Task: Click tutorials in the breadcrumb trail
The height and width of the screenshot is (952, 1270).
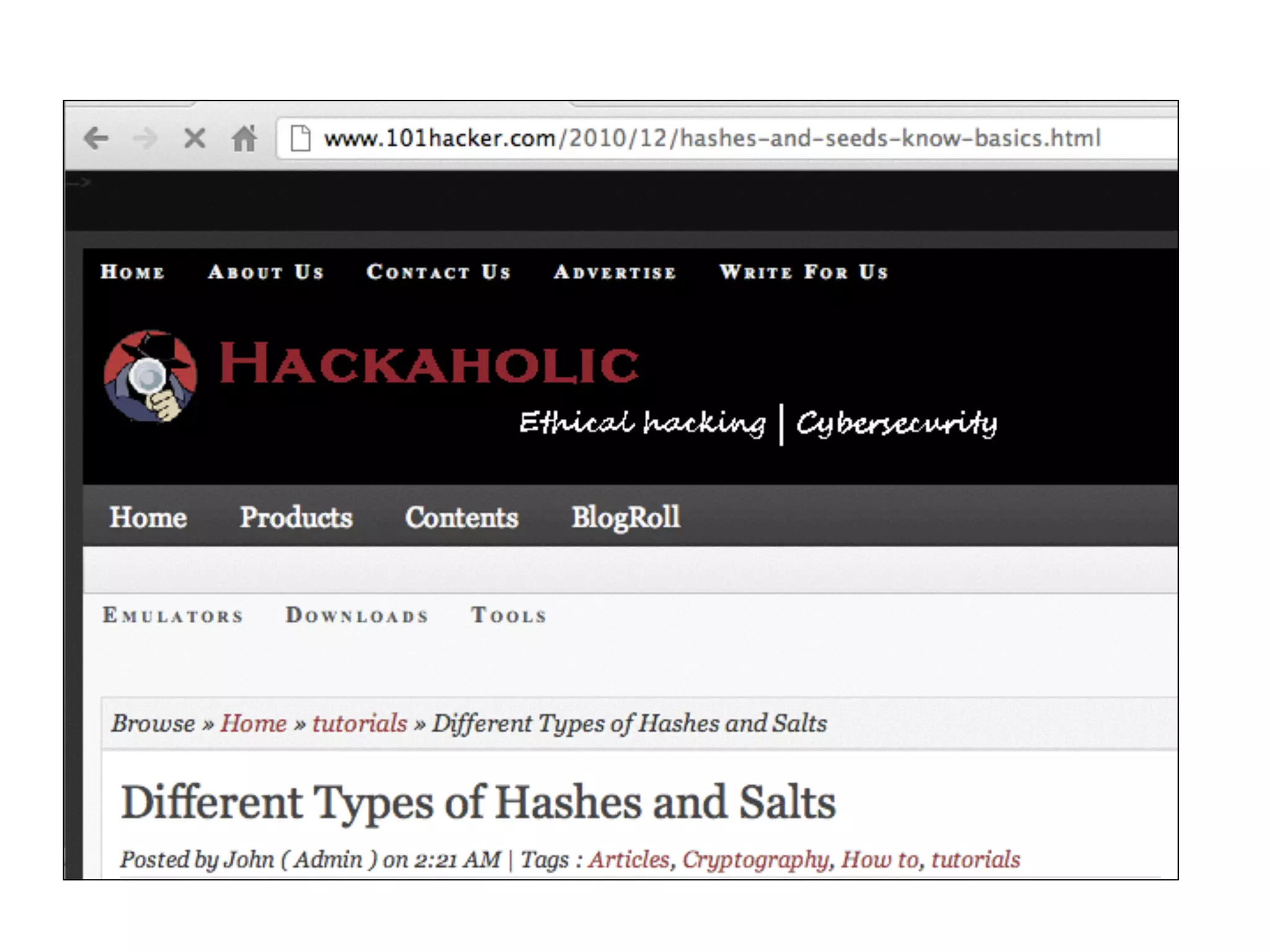Action: coord(359,723)
